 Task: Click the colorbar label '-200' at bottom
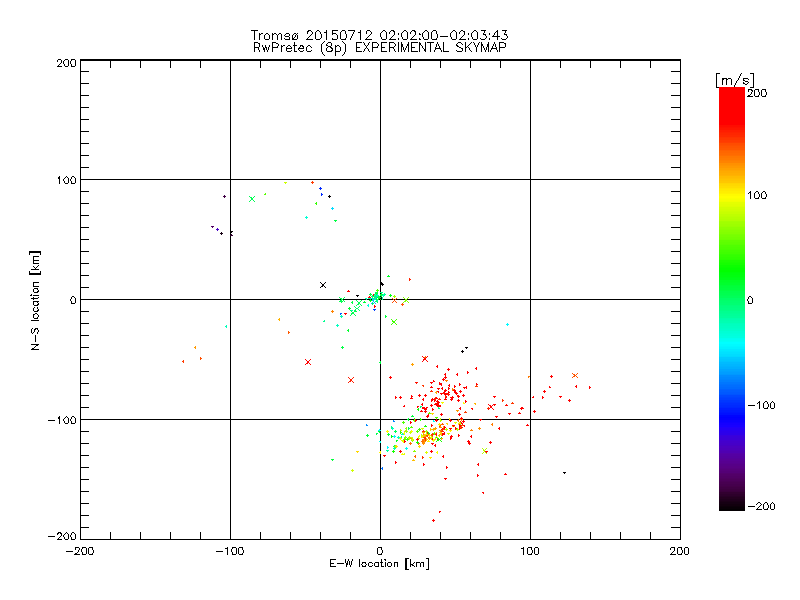click(761, 506)
